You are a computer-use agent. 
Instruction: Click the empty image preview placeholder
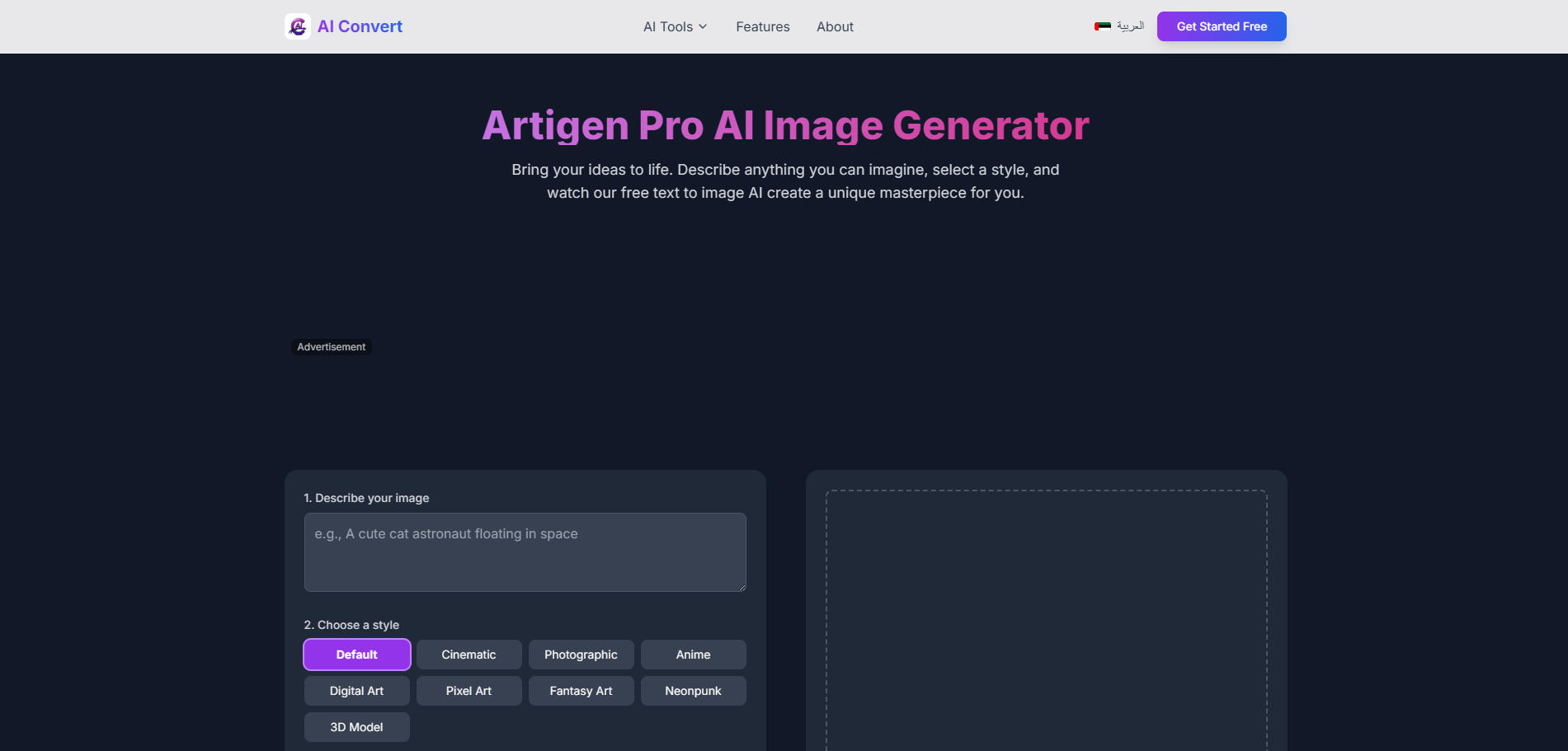coord(1046,618)
